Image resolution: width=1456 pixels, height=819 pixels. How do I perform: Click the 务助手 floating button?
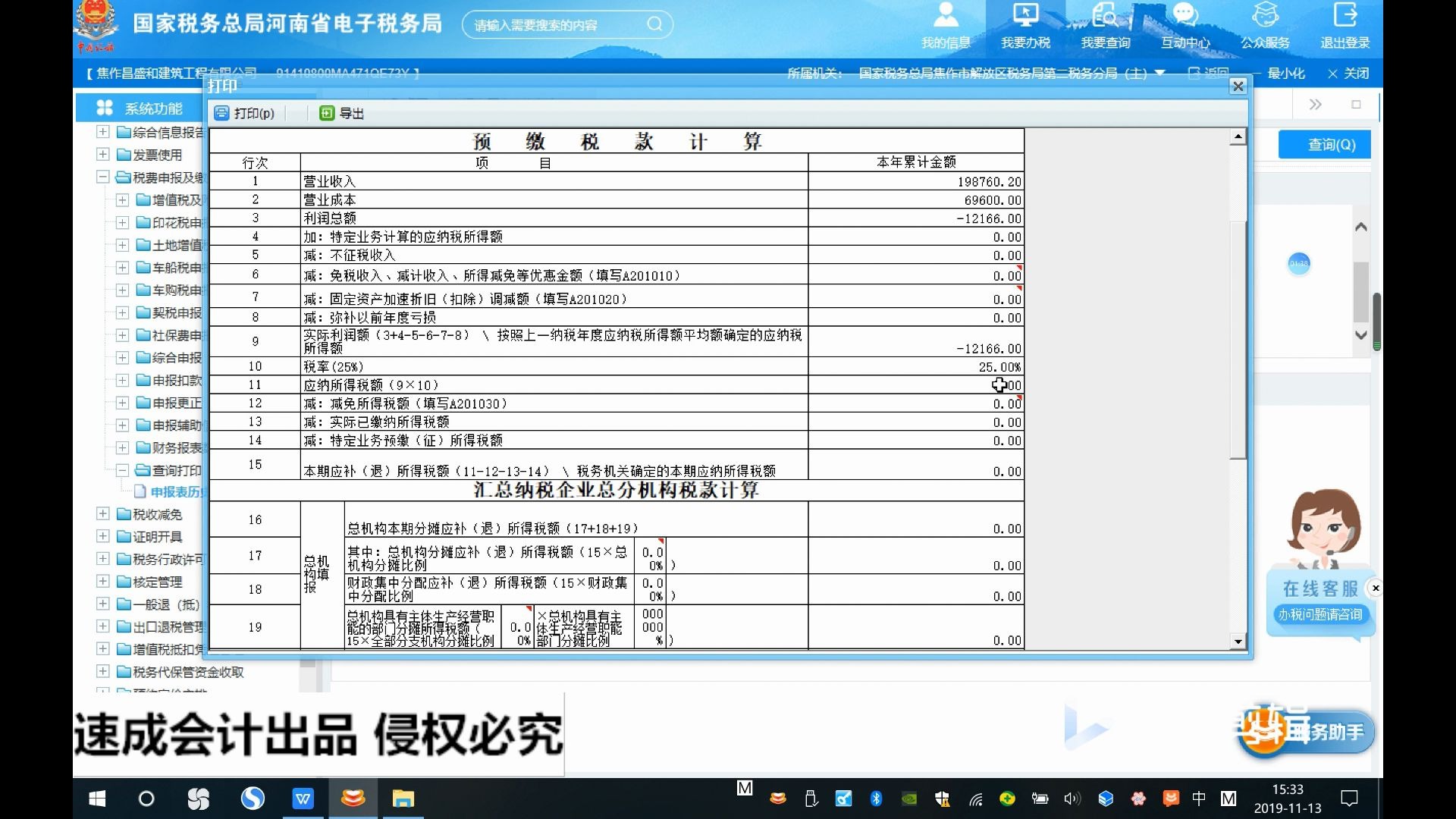tap(1306, 731)
